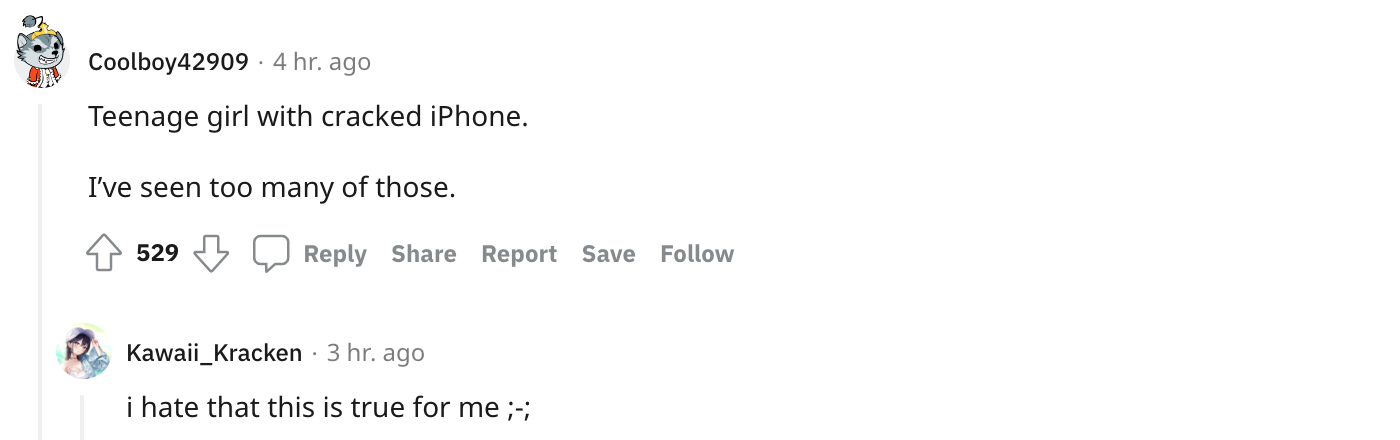Visit Coolboy42909's profile via username
Image resolution: width=1400 pixels, height=440 pixels.
(x=168, y=62)
